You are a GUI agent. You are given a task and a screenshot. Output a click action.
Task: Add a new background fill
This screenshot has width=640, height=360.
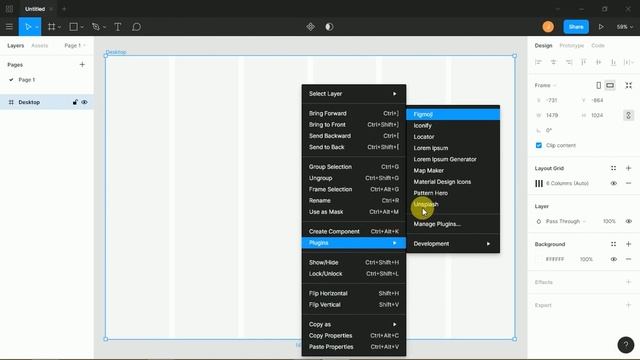point(629,244)
